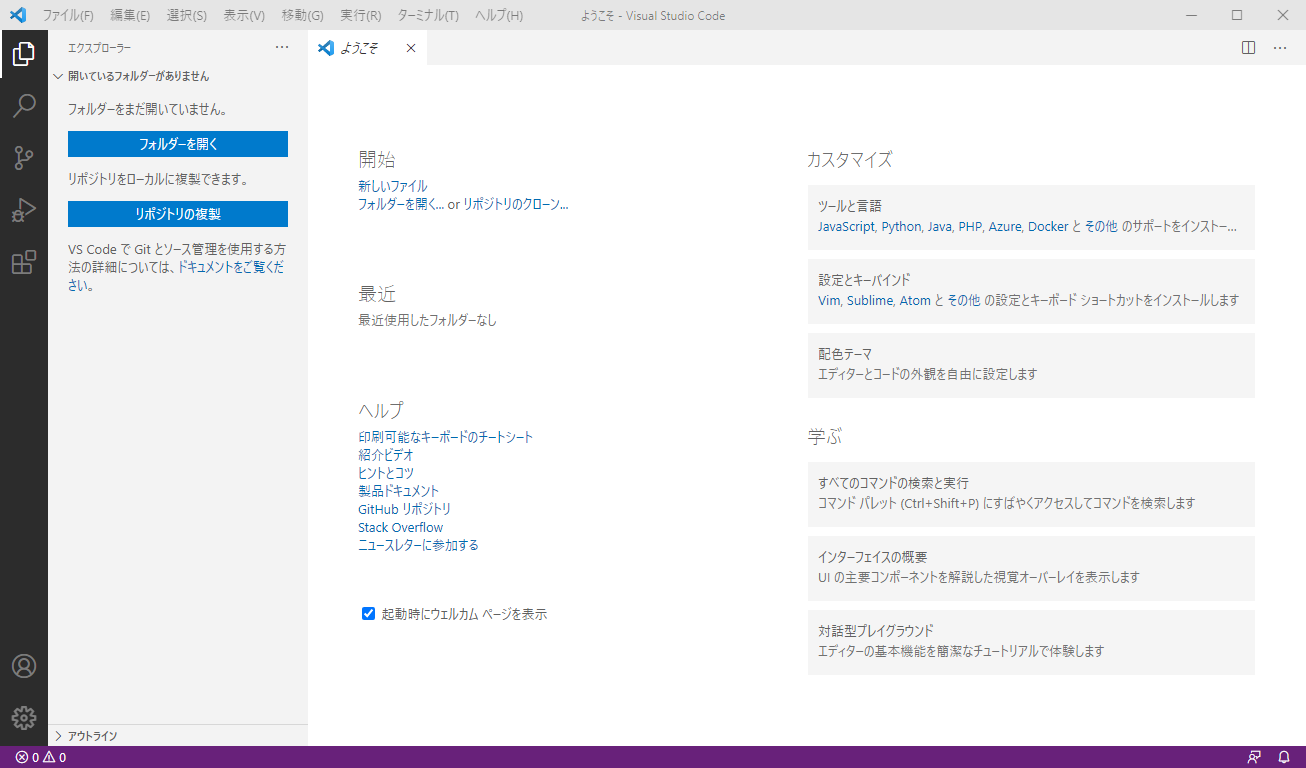This screenshot has width=1306, height=768.
Task: Click ニュースレターに参加する link
Action: pyautogui.click(x=418, y=545)
